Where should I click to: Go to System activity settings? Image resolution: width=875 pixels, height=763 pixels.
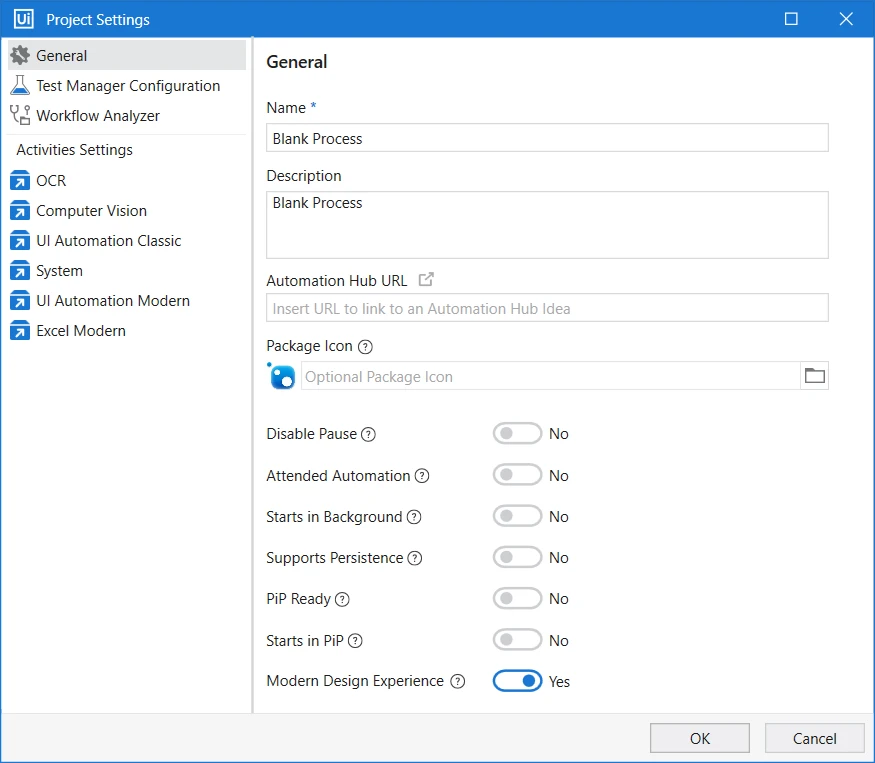(127, 271)
